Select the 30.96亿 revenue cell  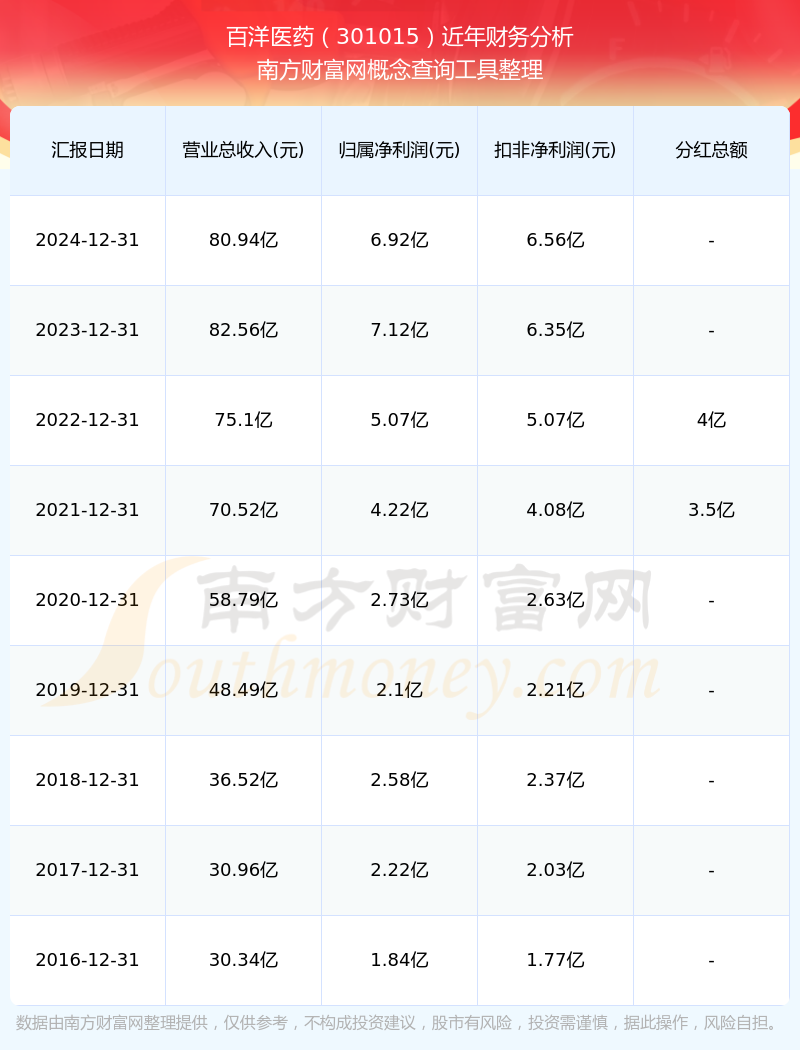pos(244,871)
